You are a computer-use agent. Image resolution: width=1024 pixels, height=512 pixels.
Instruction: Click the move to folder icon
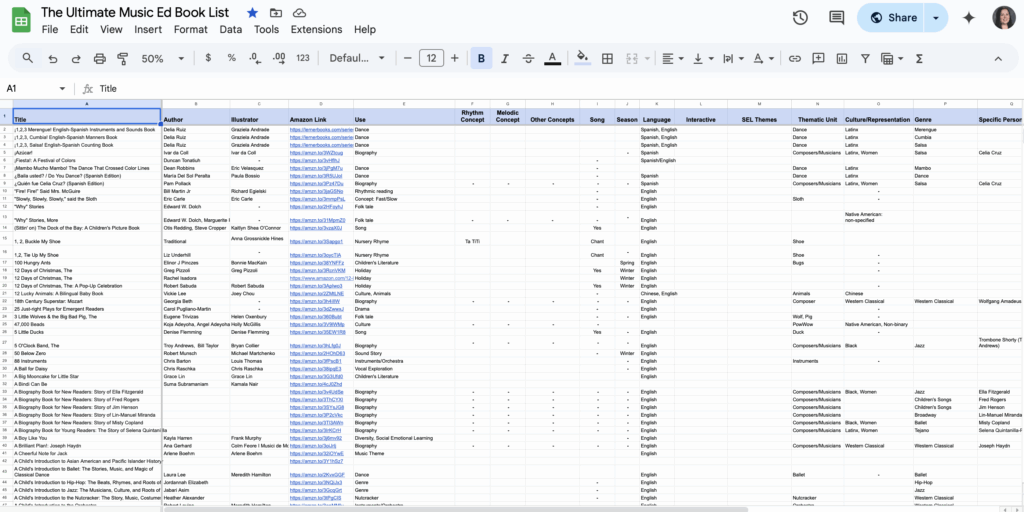coord(276,13)
